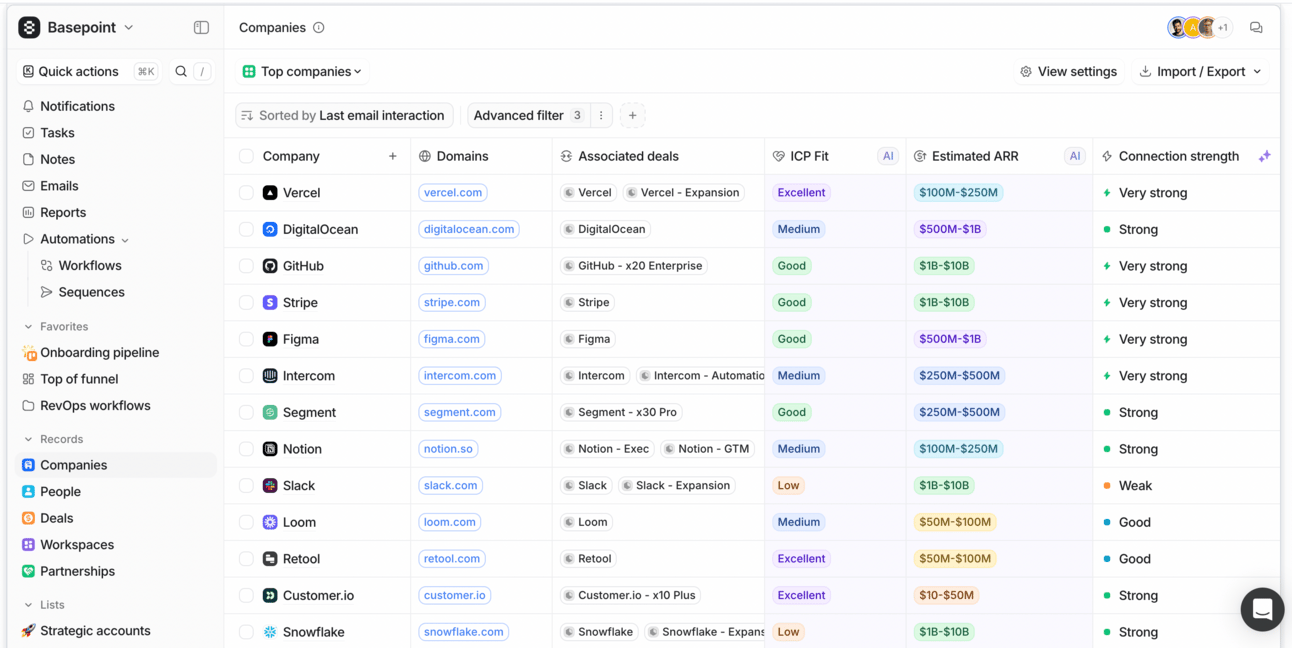Click the Vercel - Expansion deal chip
Viewport: 1292px width, 648px height.
(x=682, y=193)
